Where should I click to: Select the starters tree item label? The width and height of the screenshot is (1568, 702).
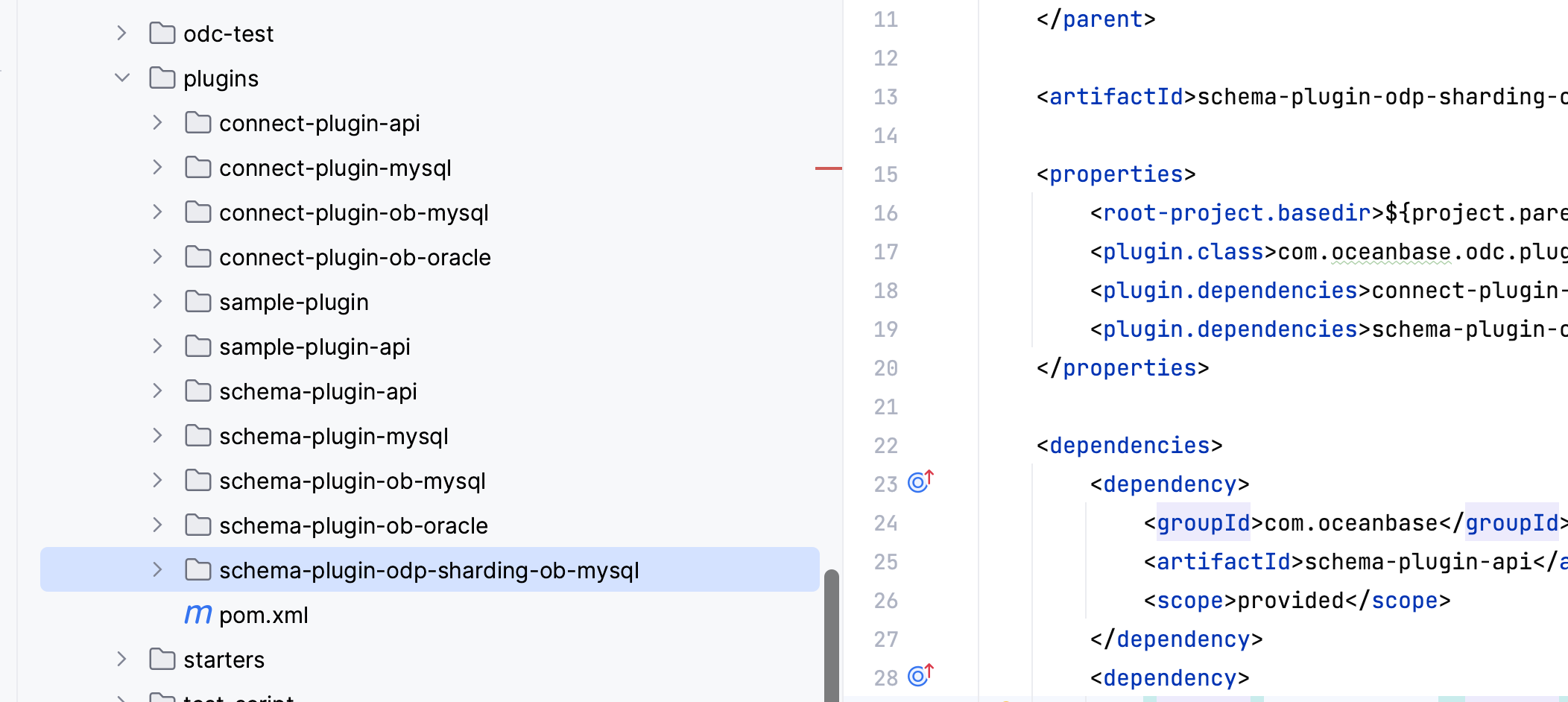coord(224,660)
